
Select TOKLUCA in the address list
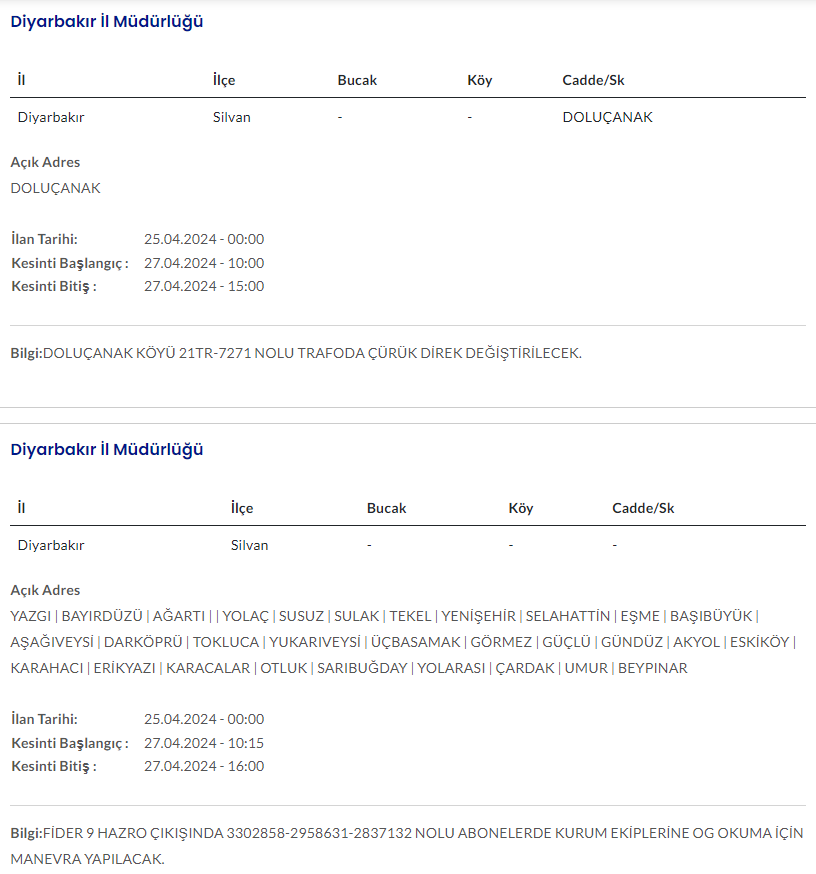pyautogui.click(x=226, y=642)
